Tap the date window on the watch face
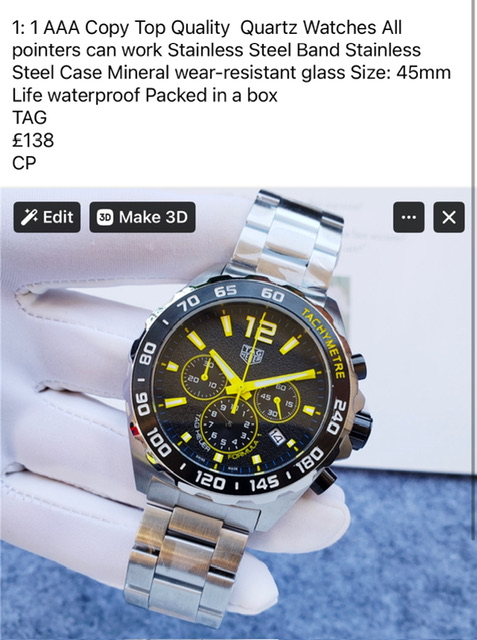477x640 pixels. [277, 437]
